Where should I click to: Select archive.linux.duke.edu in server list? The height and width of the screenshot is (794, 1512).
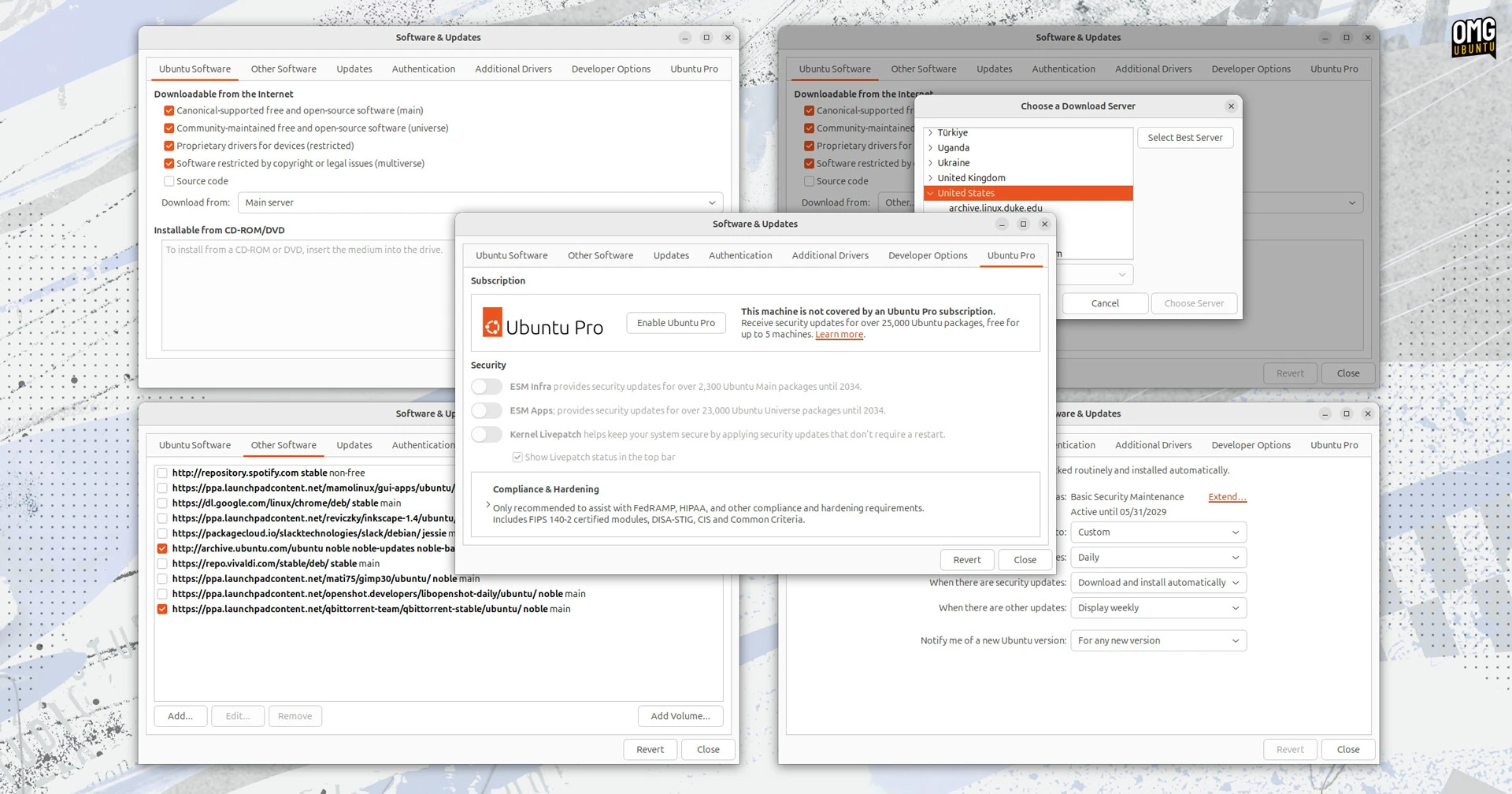(995, 209)
